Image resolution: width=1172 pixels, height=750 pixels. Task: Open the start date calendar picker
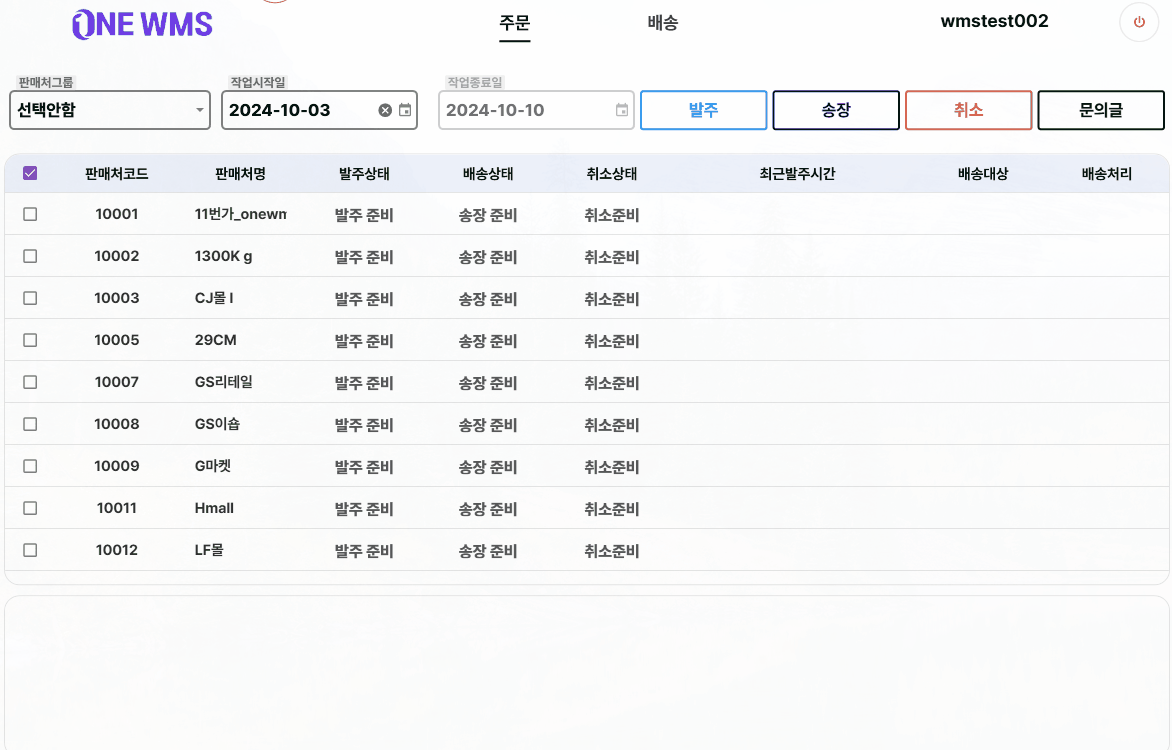pos(405,110)
